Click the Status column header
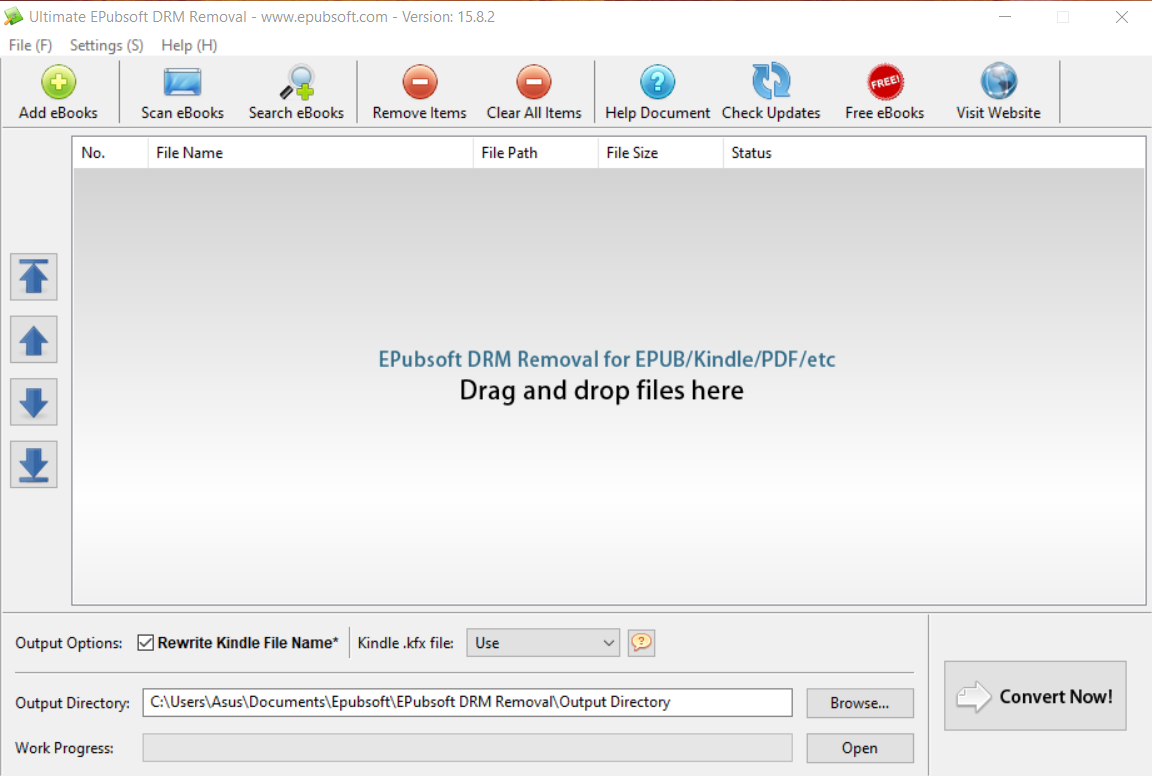Image resolution: width=1152 pixels, height=776 pixels. click(934, 153)
